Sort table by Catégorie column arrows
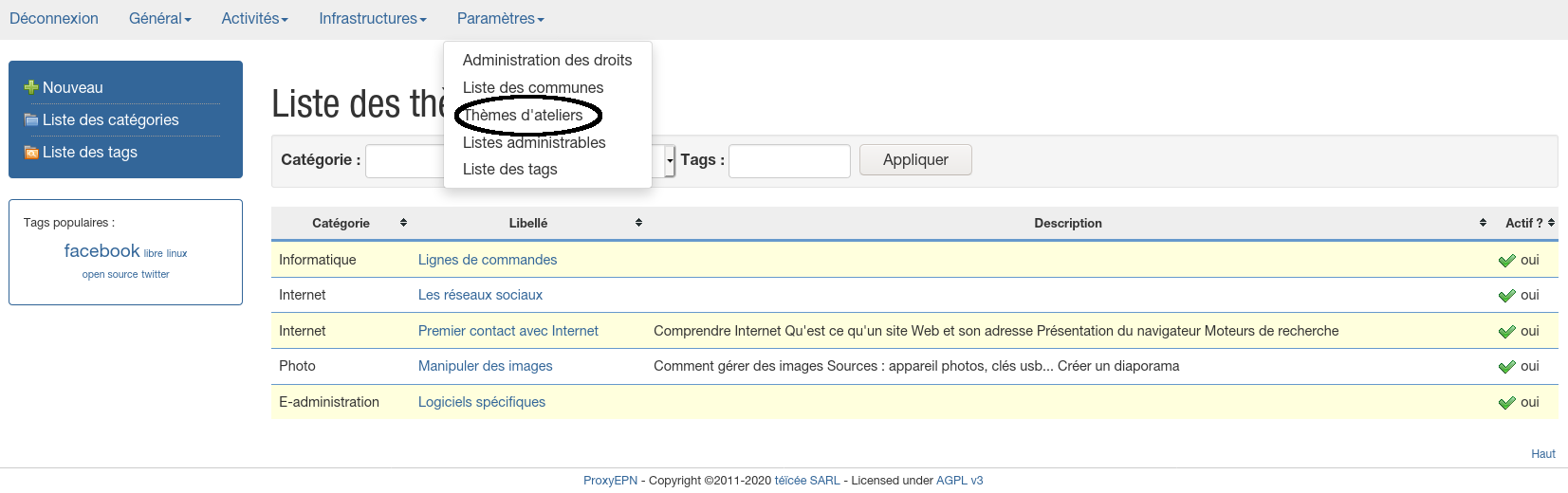 [403, 223]
